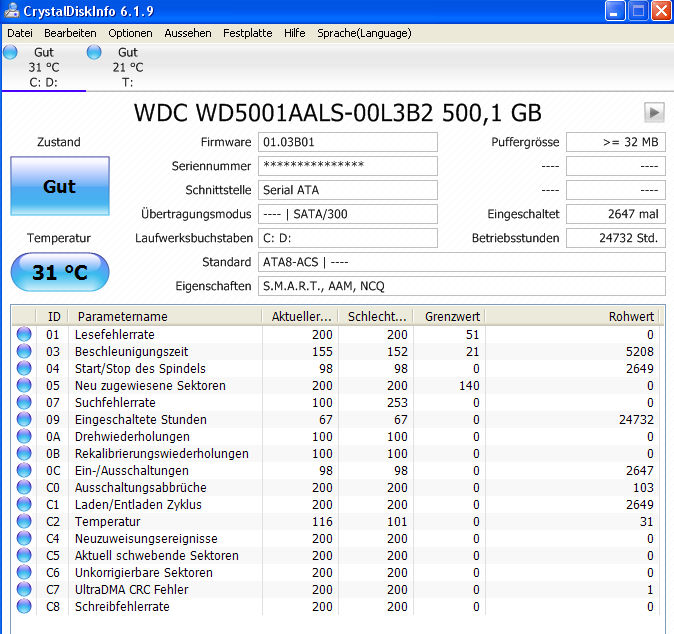Open the Festplatte menu
The height and width of the screenshot is (634, 674).
tap(248, 33)
